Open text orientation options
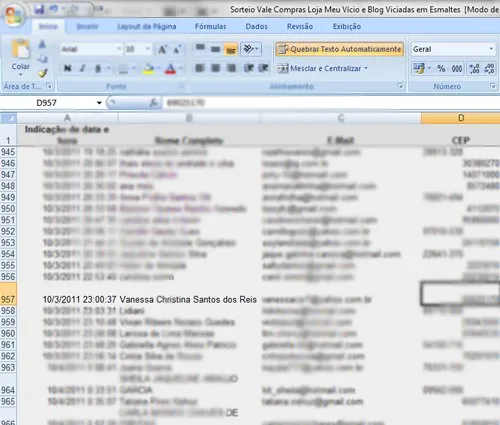The height and width of the screenshot is (425, 500). pos(251,49)
